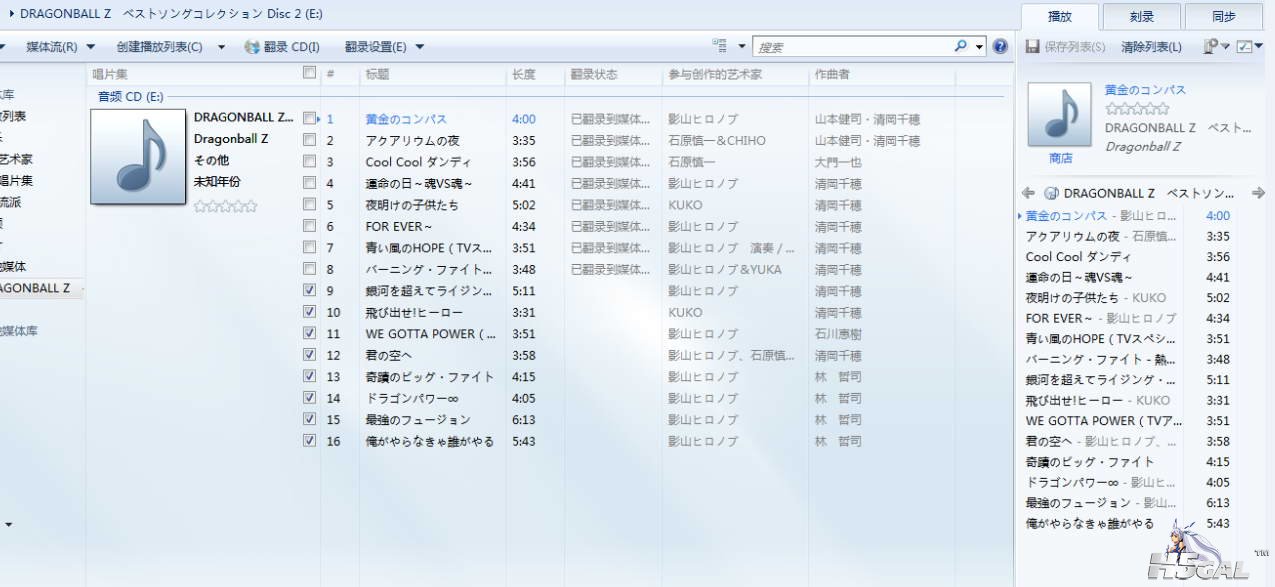
Task: Select the 唱片集 item in the left sidebar
Action: click(x=16, y=180)
